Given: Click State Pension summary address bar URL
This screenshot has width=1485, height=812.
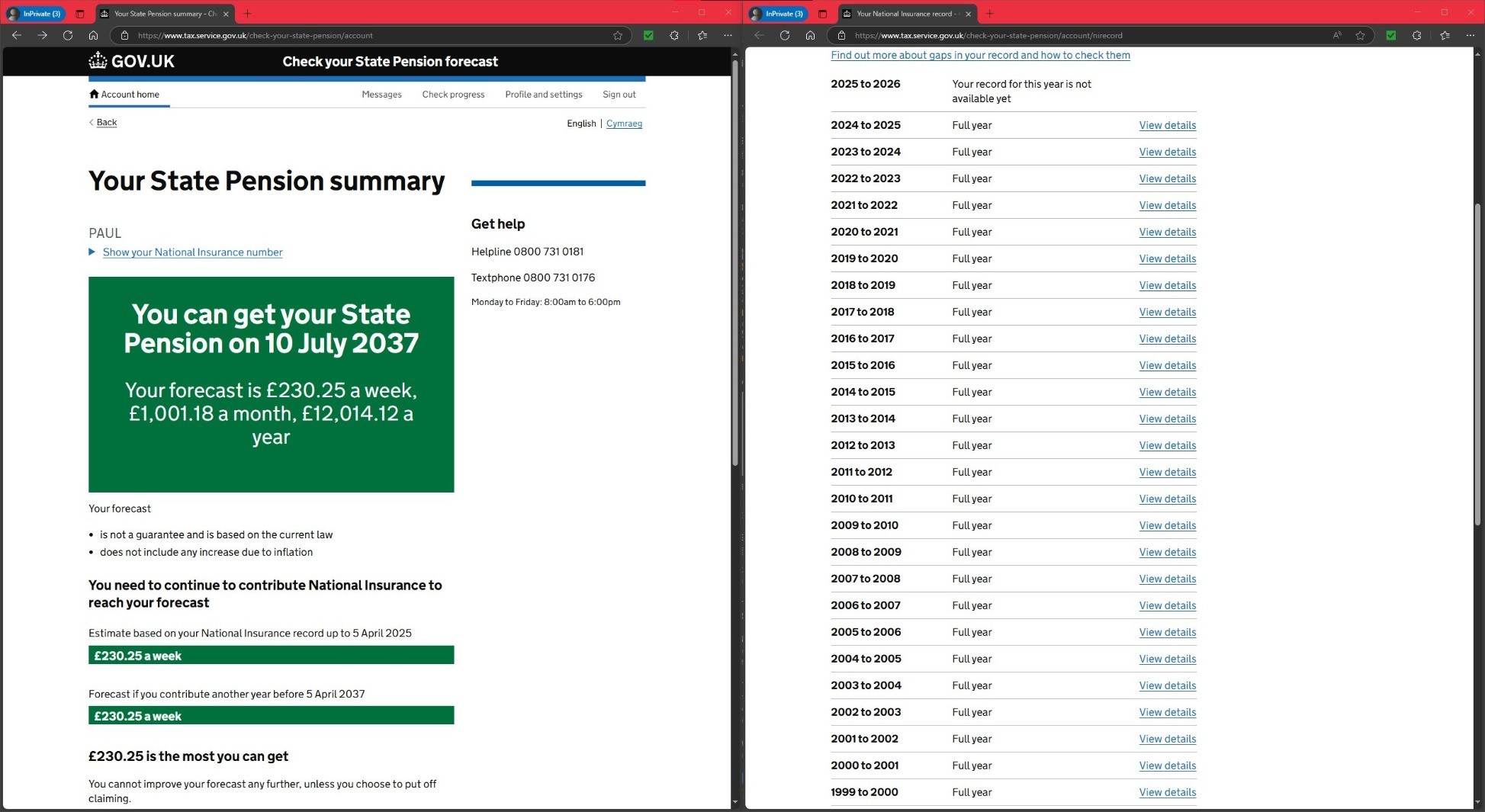Looking at the screenshot, I should click(x=256, y=35).
